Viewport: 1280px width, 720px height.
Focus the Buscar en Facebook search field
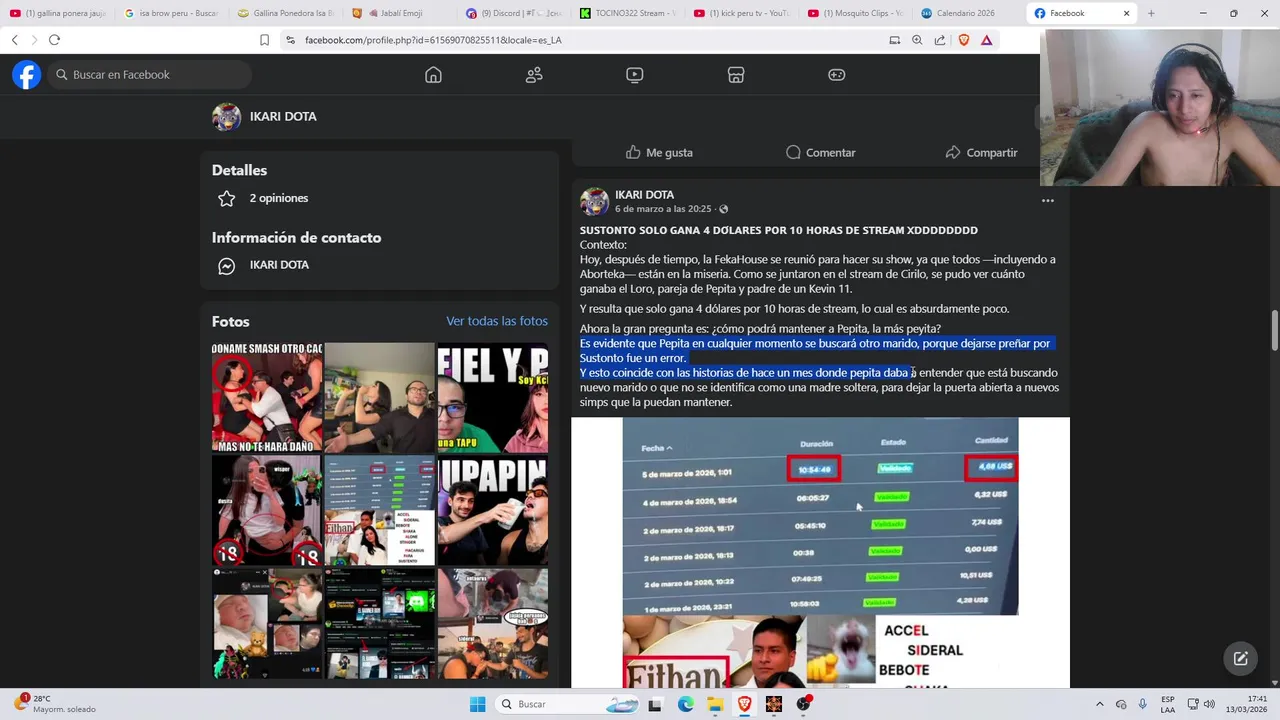coord(148,75)
